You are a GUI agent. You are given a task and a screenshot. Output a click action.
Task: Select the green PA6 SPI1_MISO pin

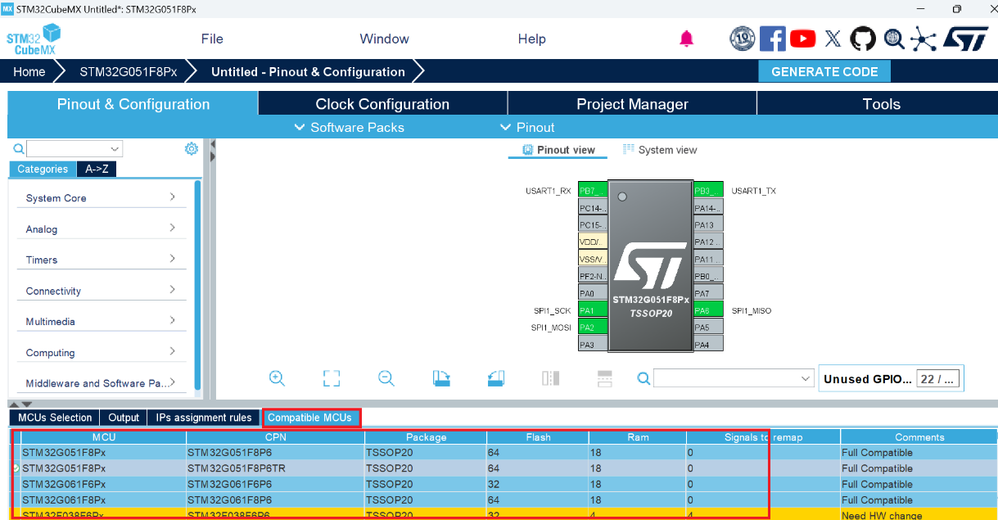[x=708, y=311]
